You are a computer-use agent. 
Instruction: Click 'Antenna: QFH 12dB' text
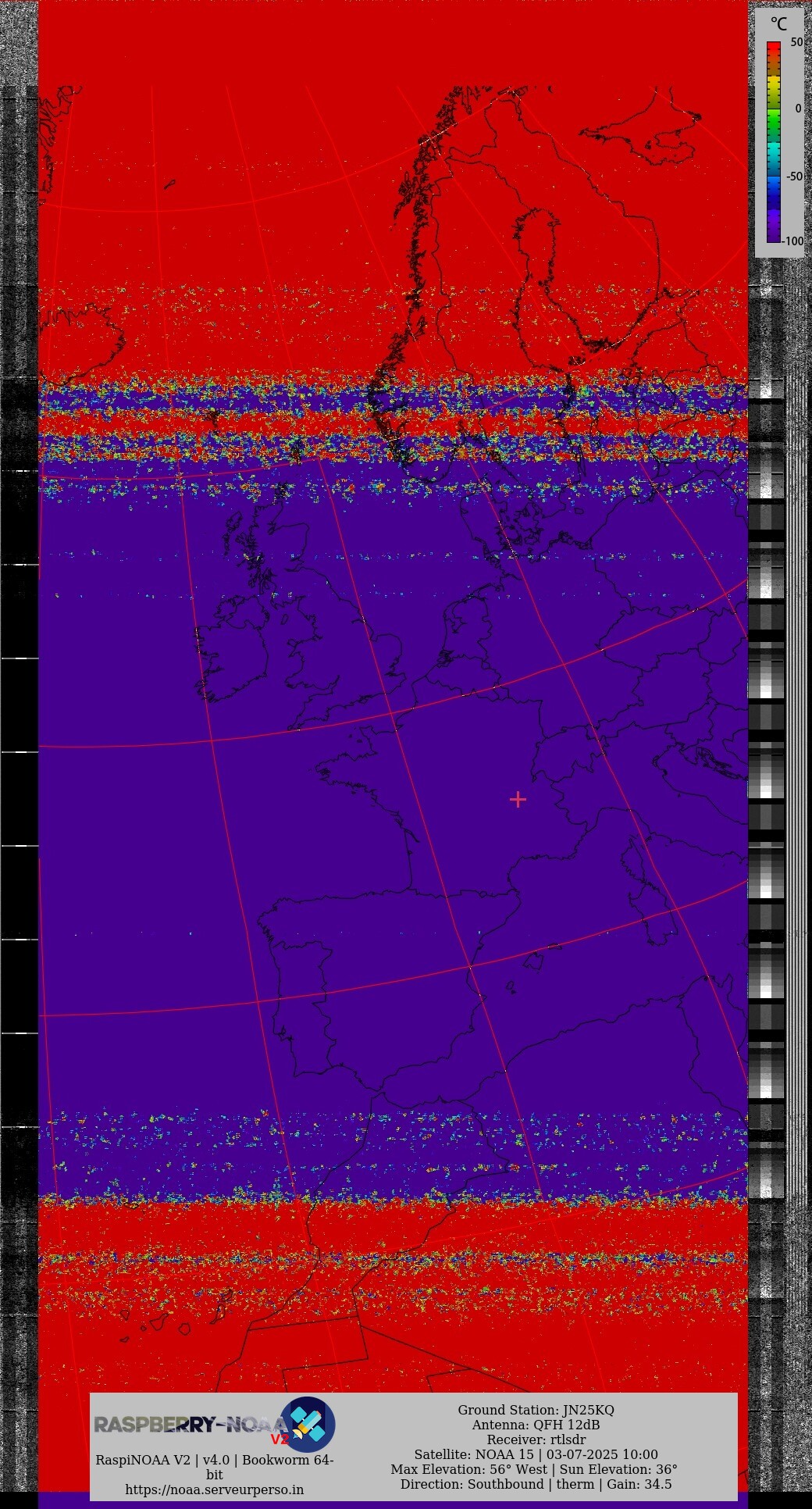click(536, 1425)
